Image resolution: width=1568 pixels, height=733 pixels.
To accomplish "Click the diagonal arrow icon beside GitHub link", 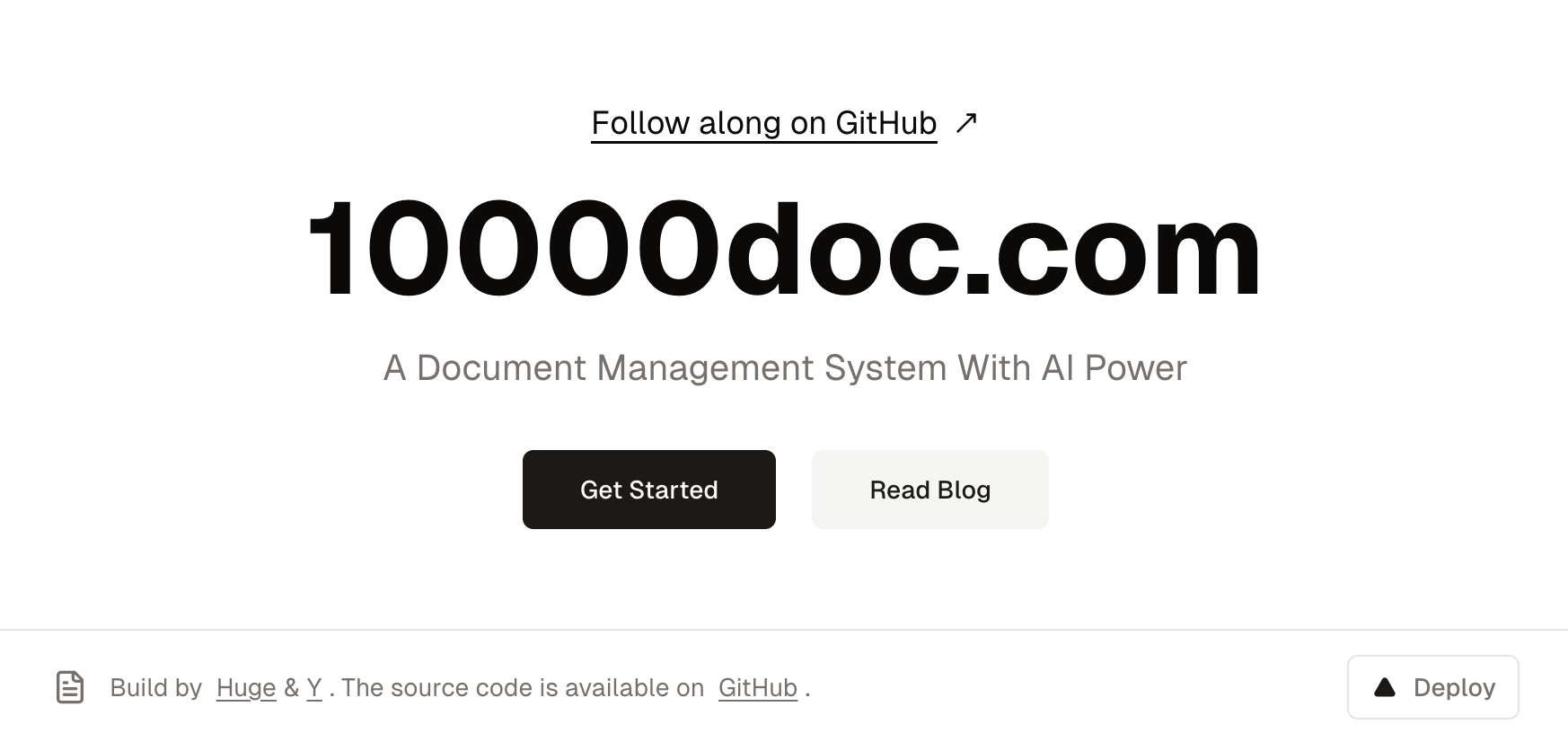I will point(966,122).
